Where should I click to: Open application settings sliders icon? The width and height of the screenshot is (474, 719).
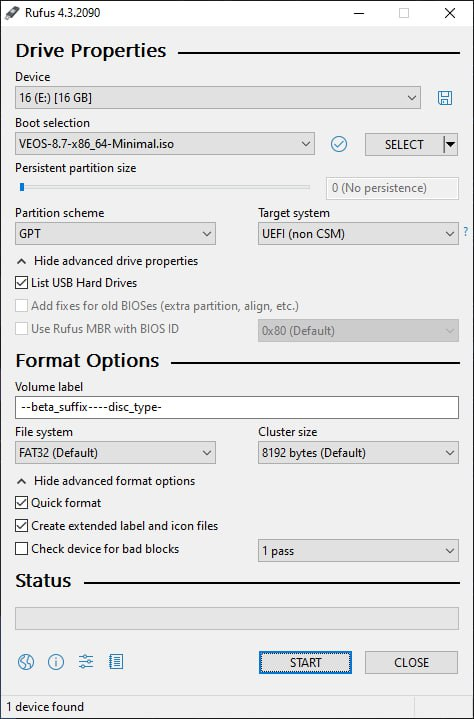pos(86,662)
